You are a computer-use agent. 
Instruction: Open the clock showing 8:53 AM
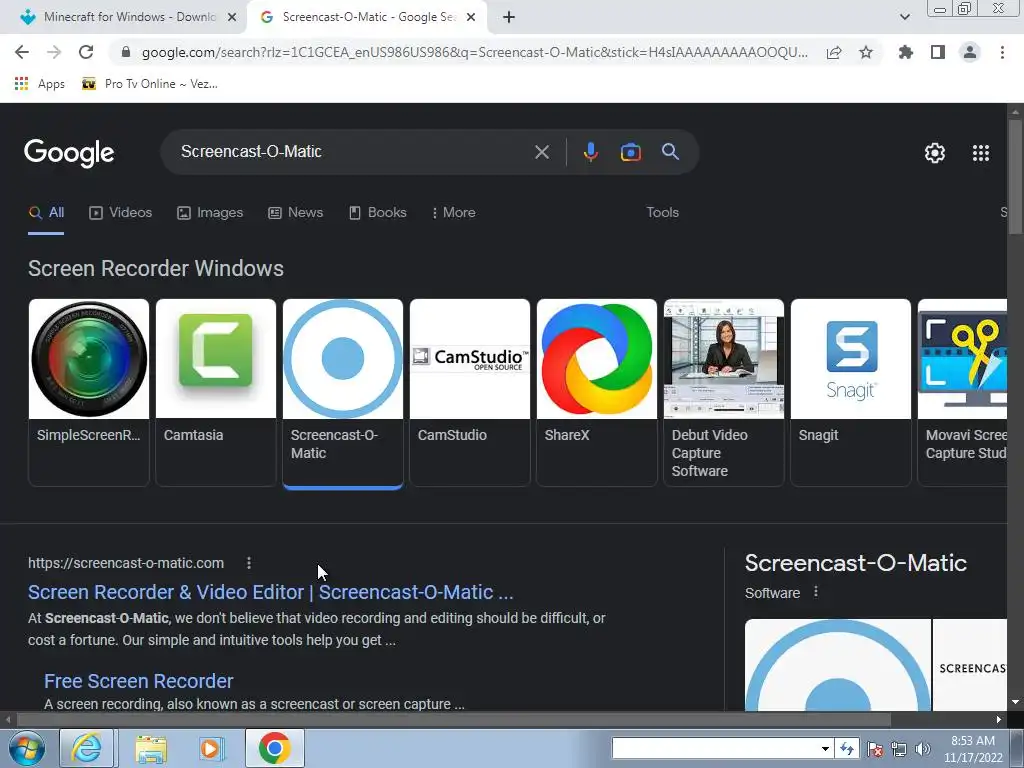coord(973,749)
